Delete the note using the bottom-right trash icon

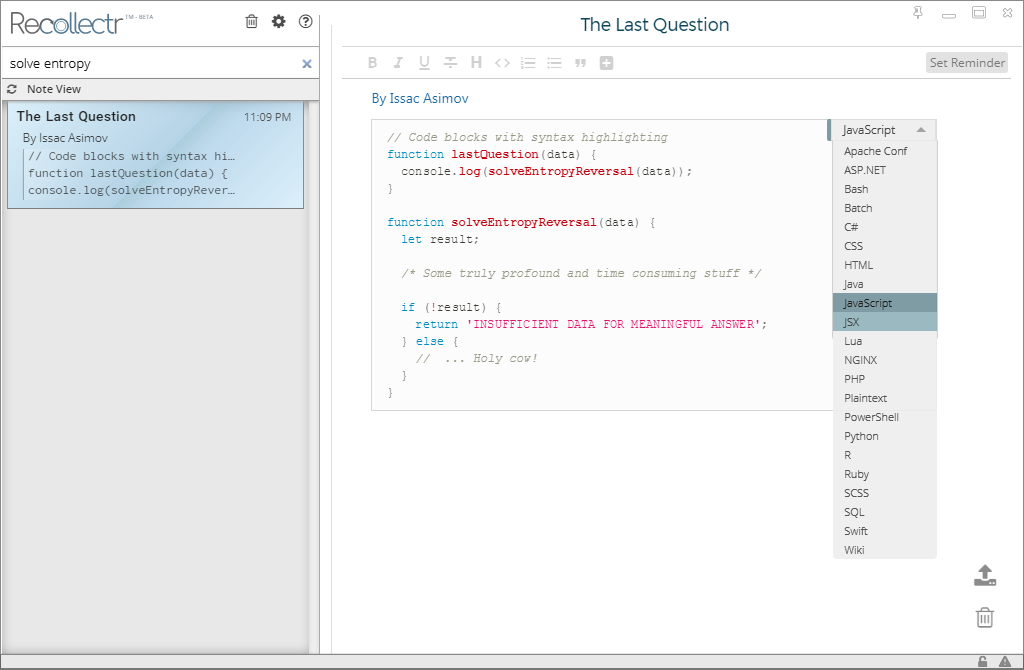coord(985,617)
